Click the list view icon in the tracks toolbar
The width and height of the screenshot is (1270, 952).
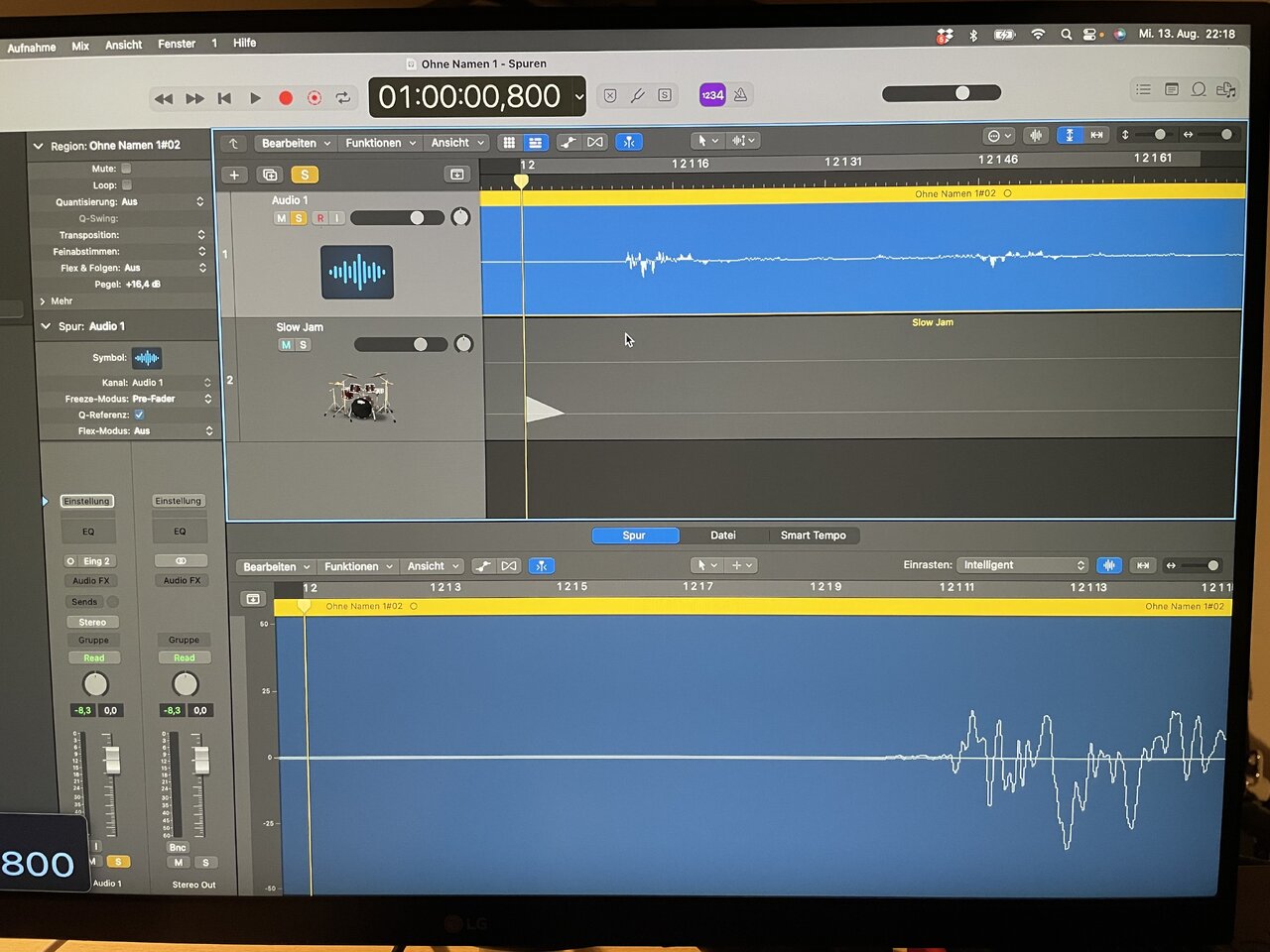click(535, 143)
